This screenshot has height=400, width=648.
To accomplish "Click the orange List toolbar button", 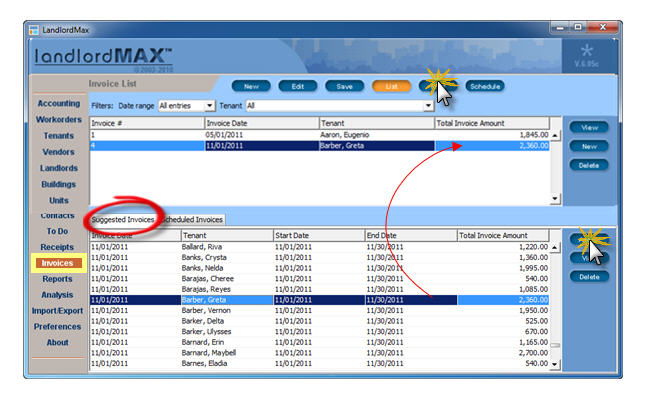I will point(391,86).
